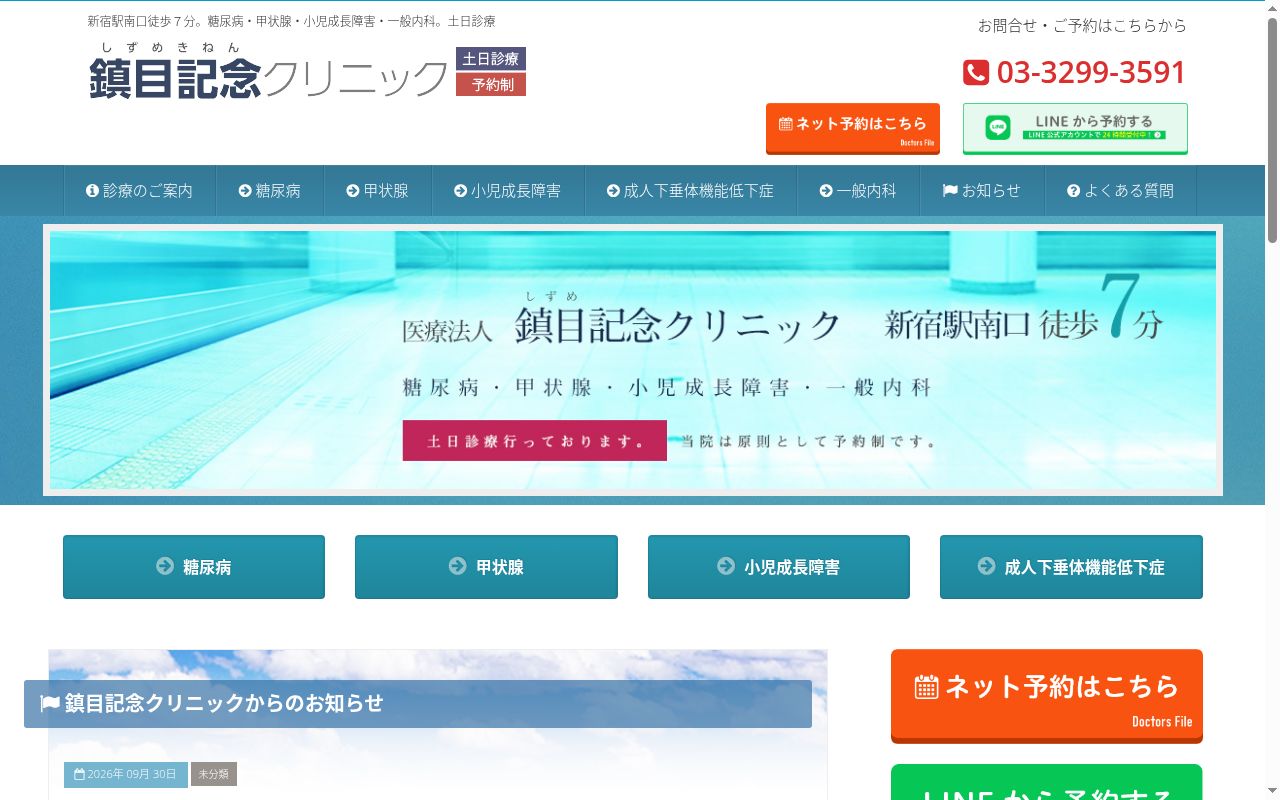Image resolution: width=1280 pixels, height=800 pixels.
Task: Click the arrow icon beside 小児成長障害 in navbar
Action: 461,190
